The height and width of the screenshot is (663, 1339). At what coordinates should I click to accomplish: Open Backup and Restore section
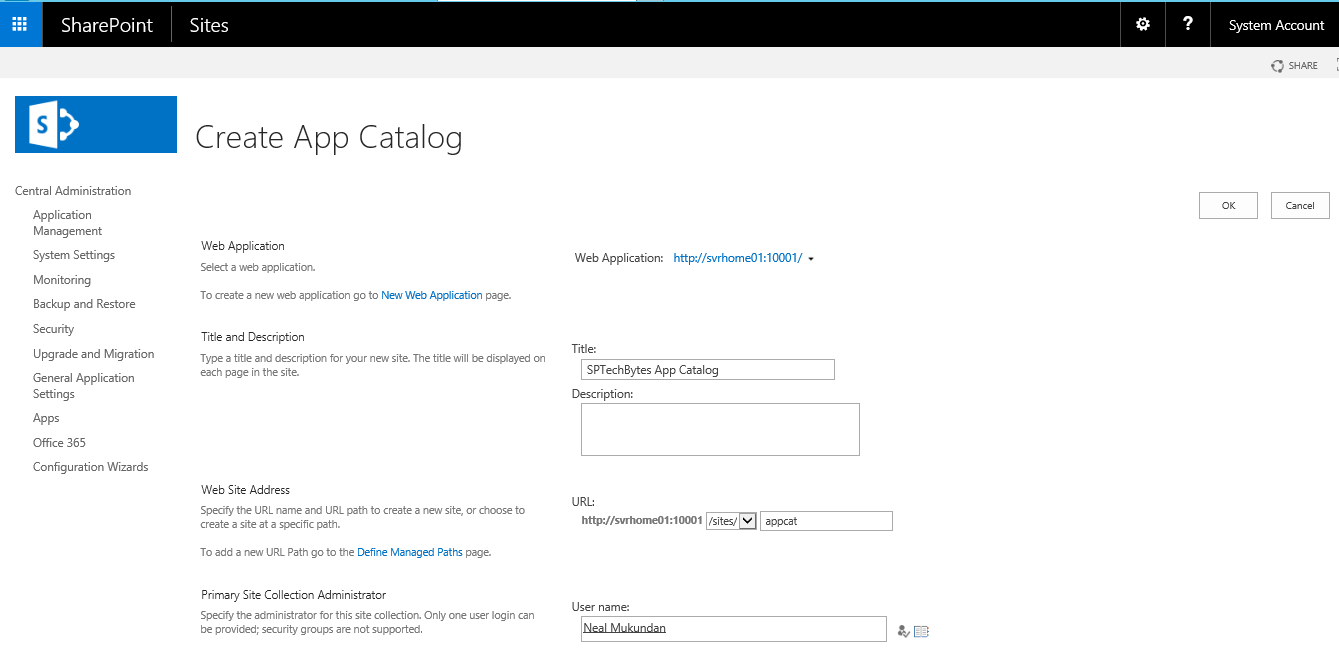[x=84, y=304]
